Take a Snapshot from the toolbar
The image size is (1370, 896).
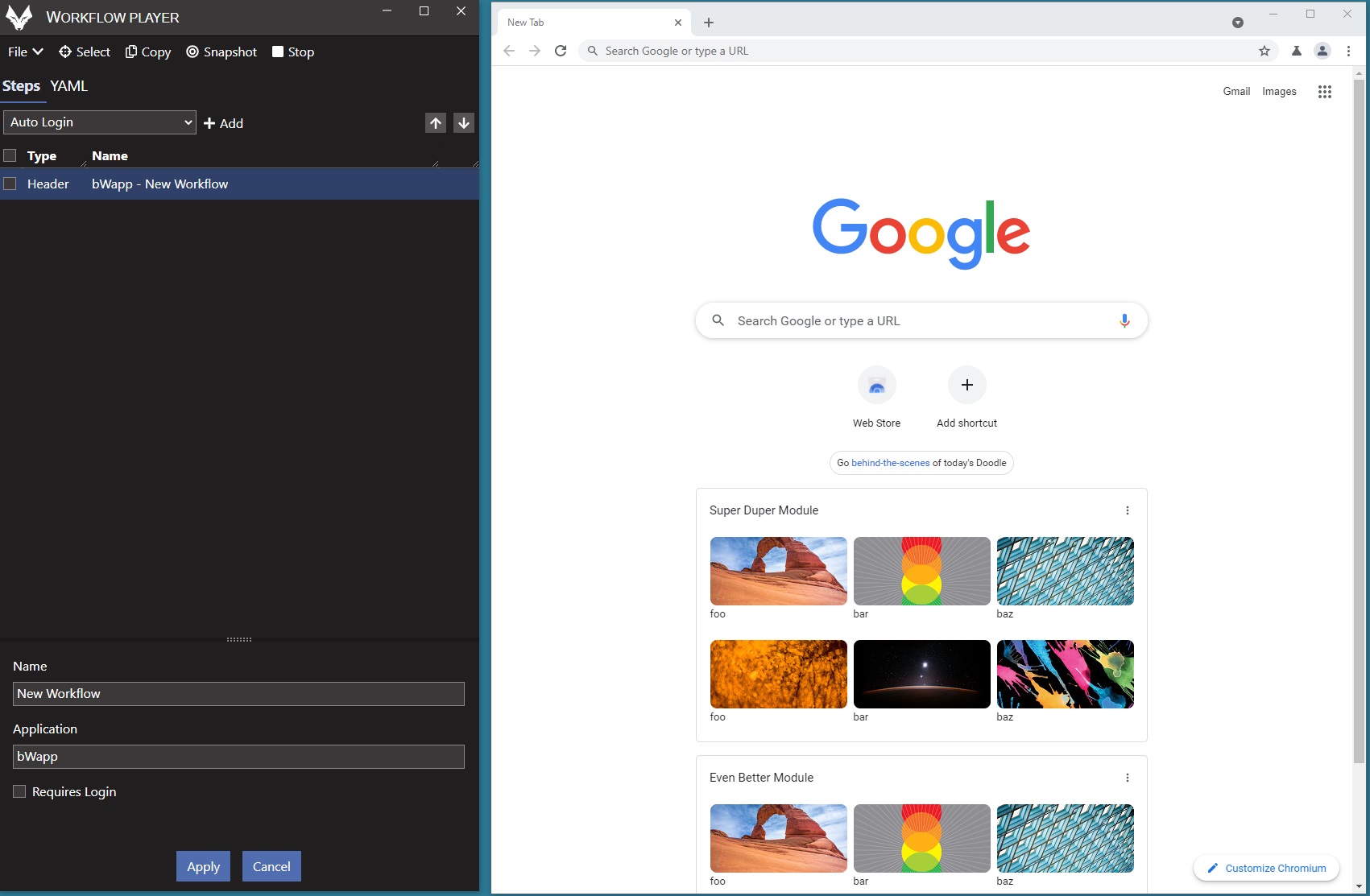(x=221, y=52)
